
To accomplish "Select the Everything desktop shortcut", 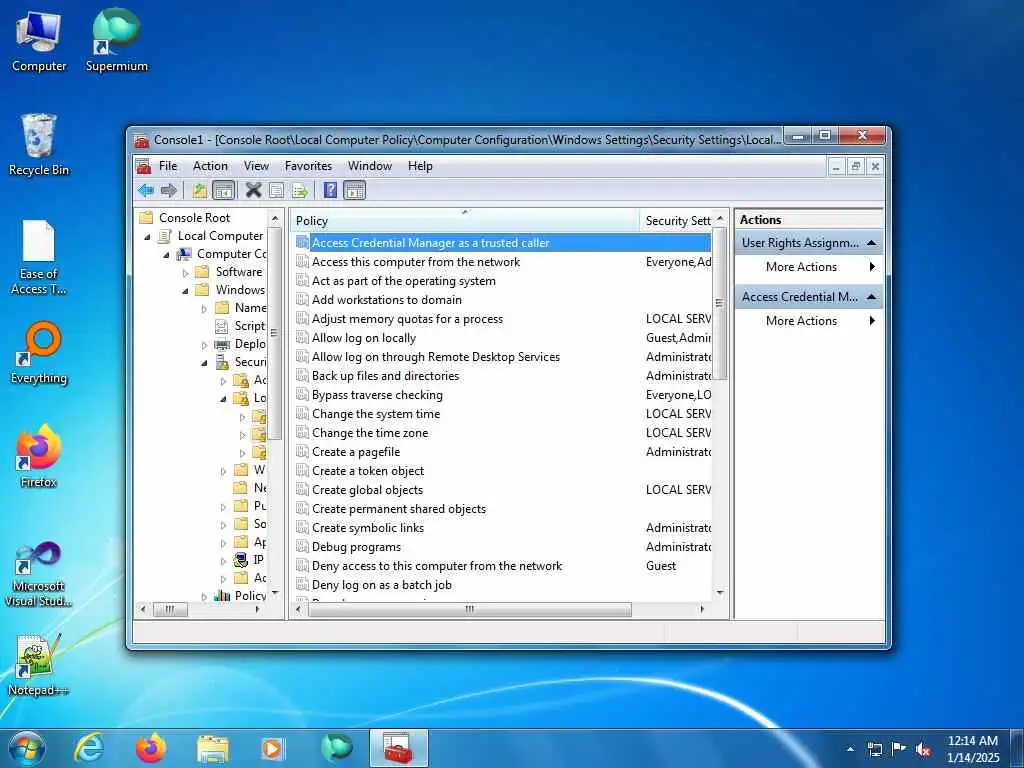I will click(x=39, y=353).
